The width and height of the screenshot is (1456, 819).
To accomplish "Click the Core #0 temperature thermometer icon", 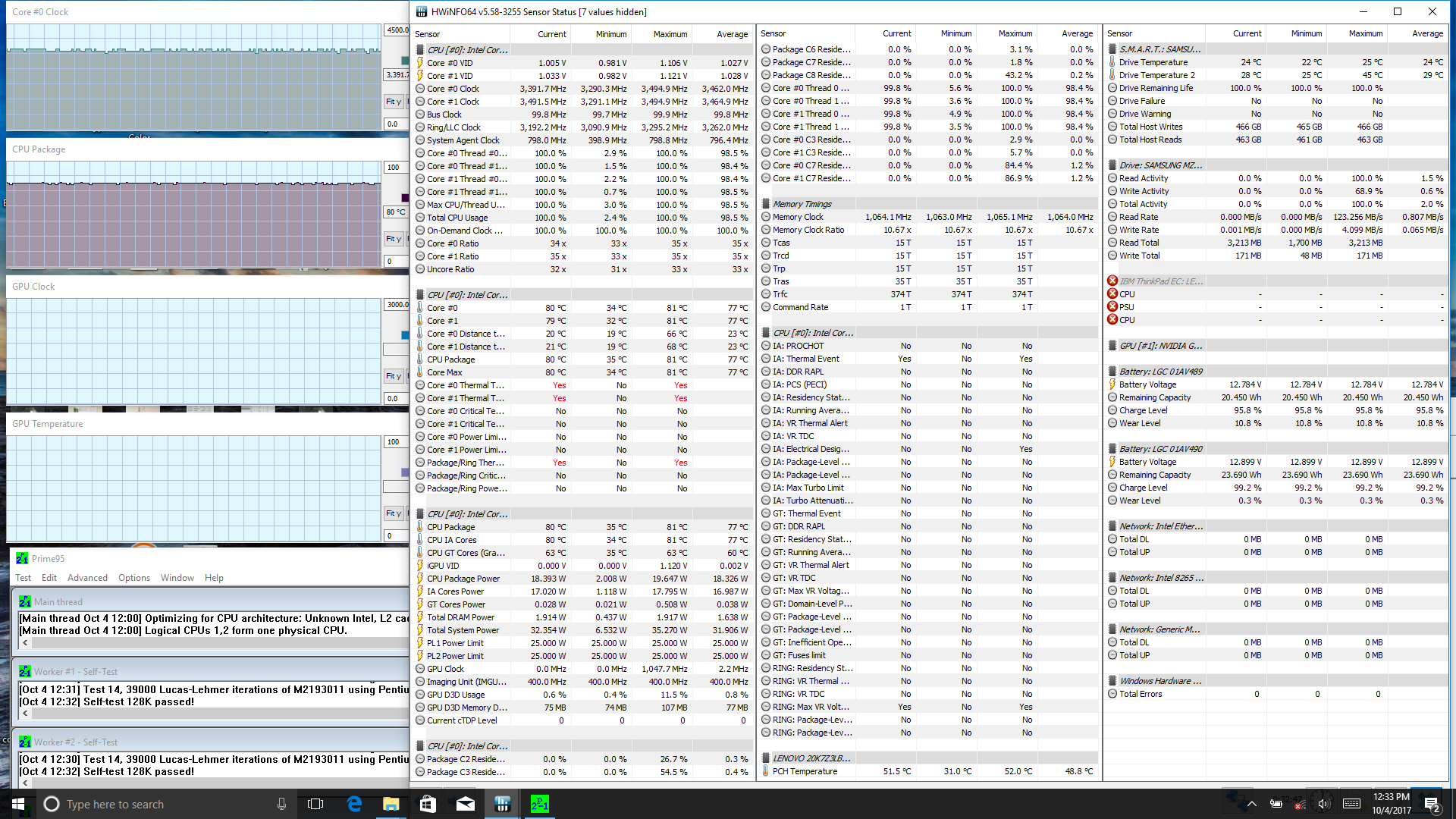I will (x=419, y=308).
